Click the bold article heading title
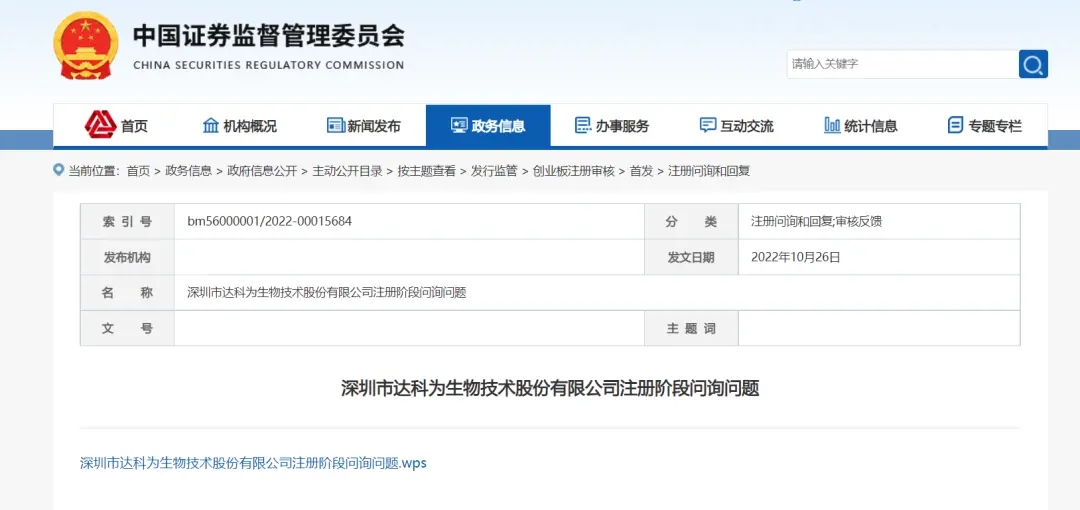 (550, 388)
